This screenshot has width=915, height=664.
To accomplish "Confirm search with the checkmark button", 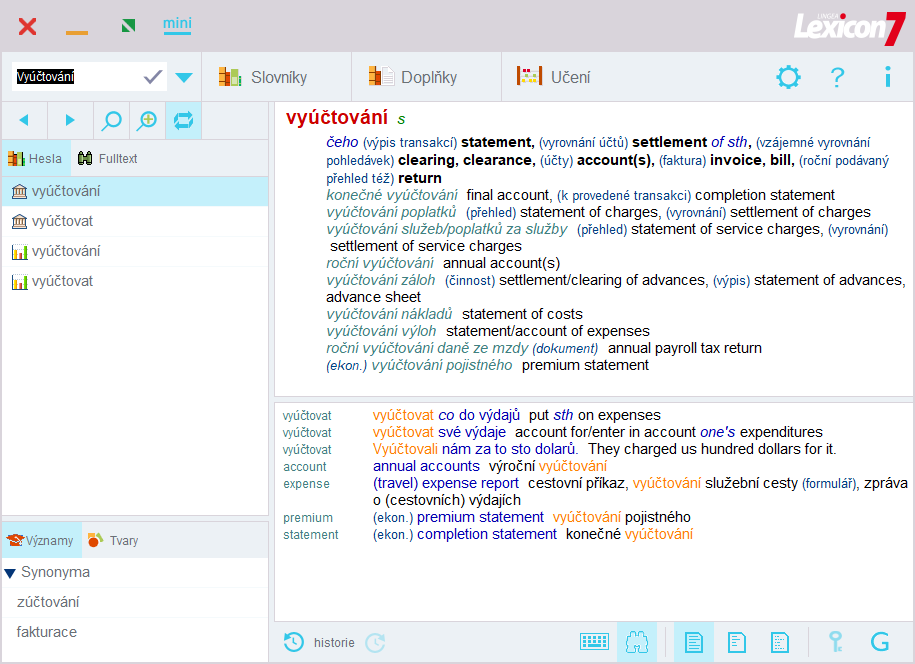I will pyautogui.click(x=151, y=75).
